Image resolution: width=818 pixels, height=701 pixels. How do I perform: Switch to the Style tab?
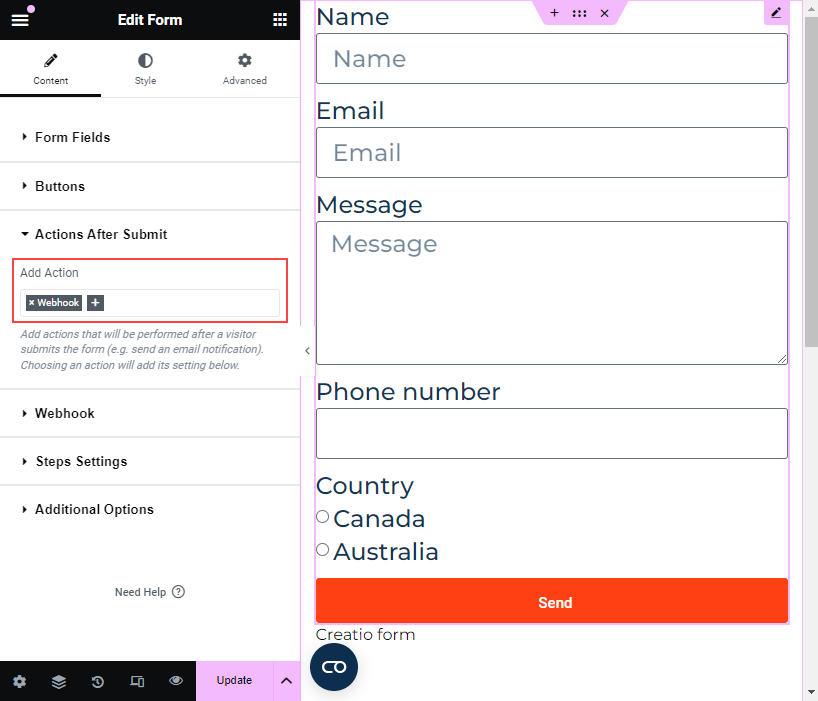click(145, 68)
